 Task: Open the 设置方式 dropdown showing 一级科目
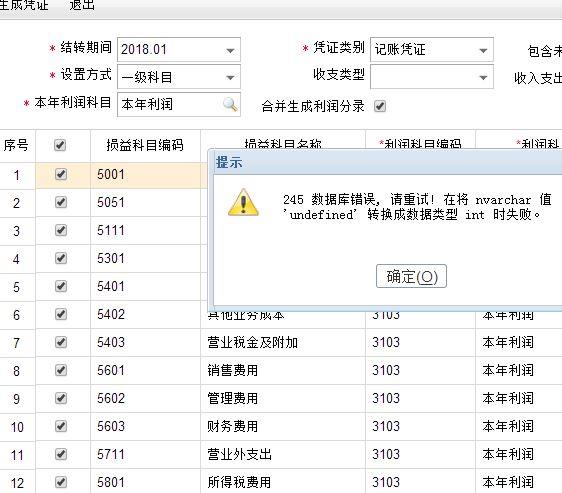[178, 77]
